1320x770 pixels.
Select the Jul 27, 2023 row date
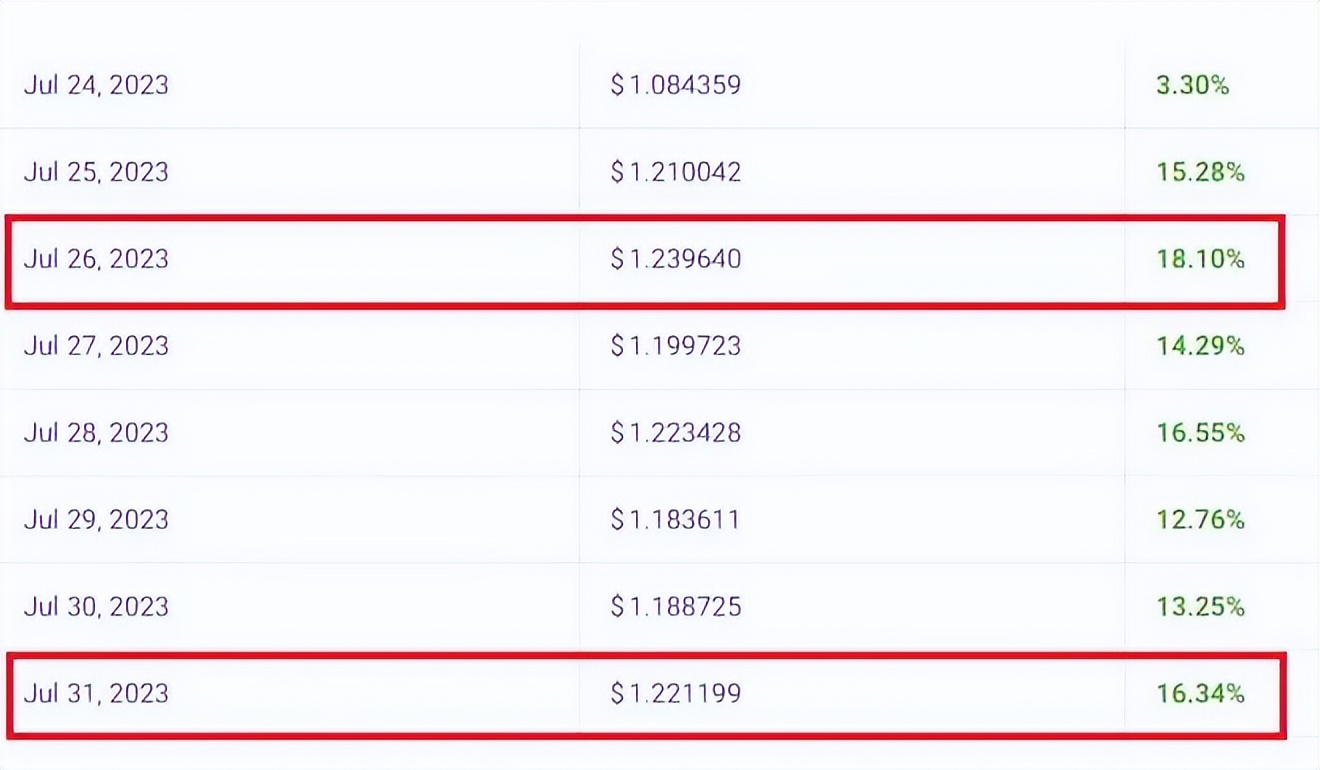click(x=96, y=346)
